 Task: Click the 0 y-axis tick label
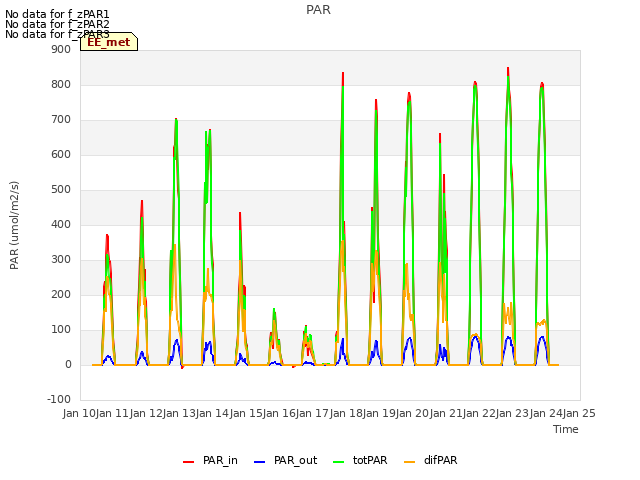click(x=68, y=365)
